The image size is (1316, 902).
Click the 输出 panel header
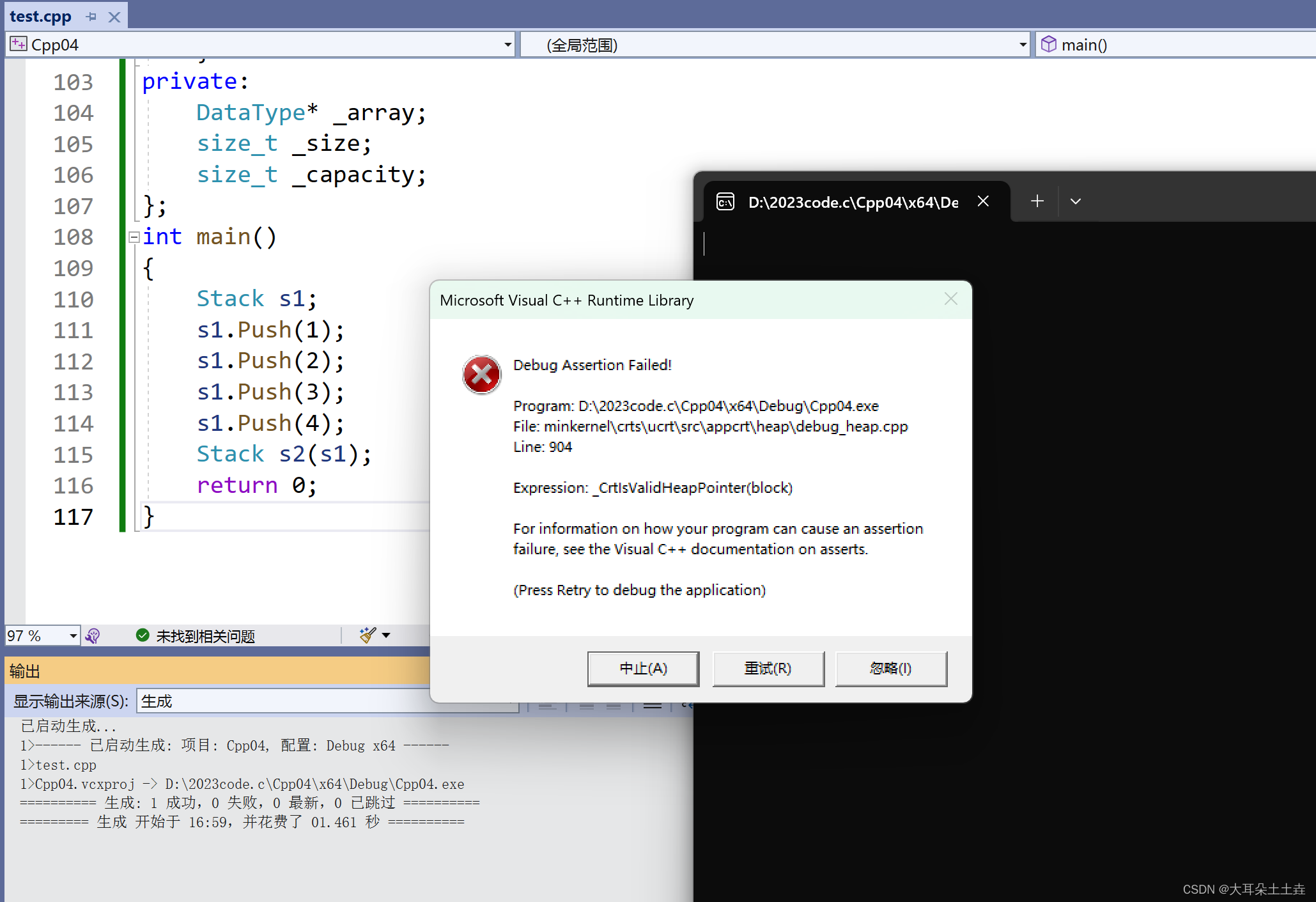217,671
